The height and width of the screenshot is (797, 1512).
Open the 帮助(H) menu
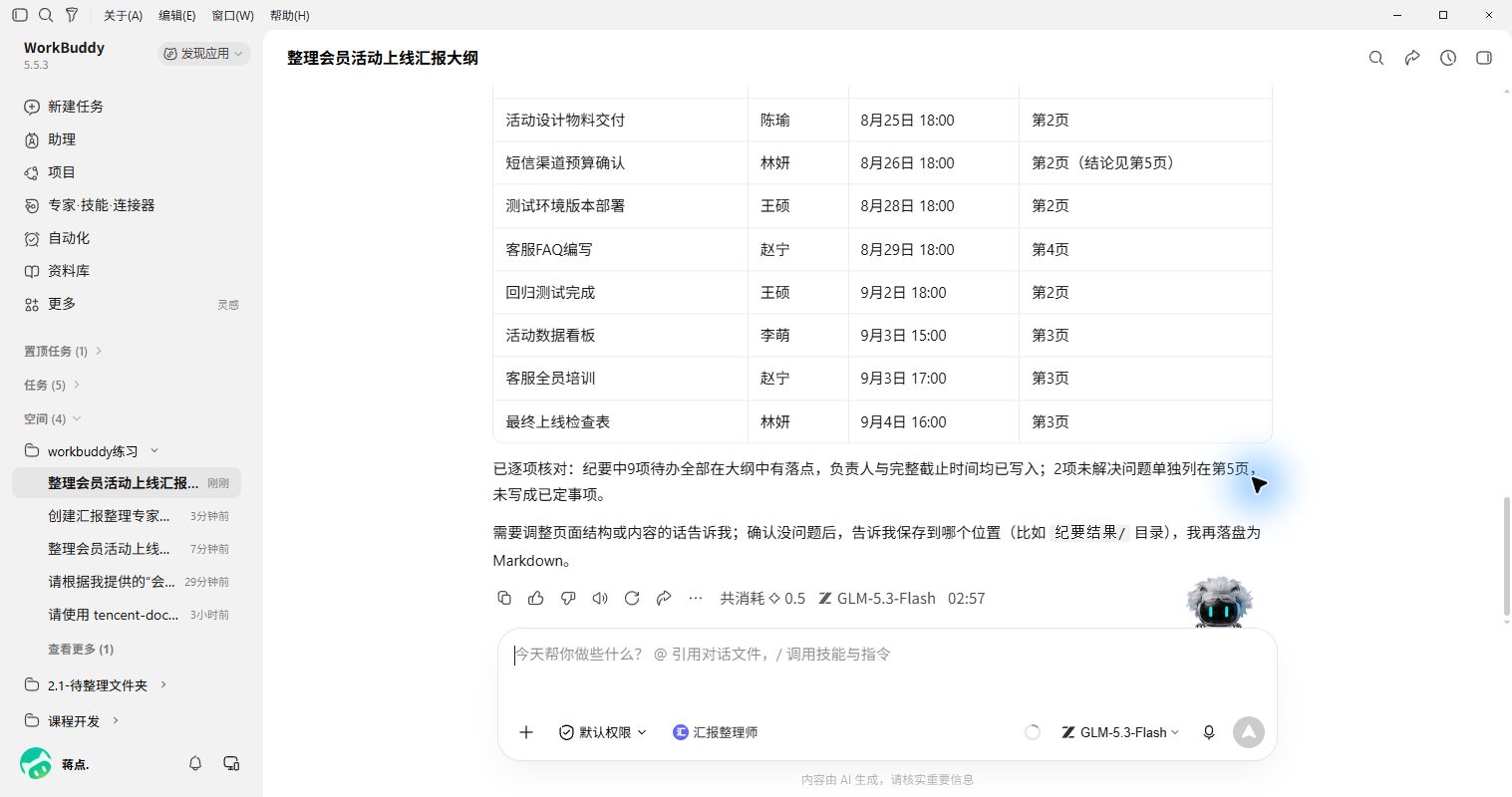pyautogui.click(x=289, y=15)
